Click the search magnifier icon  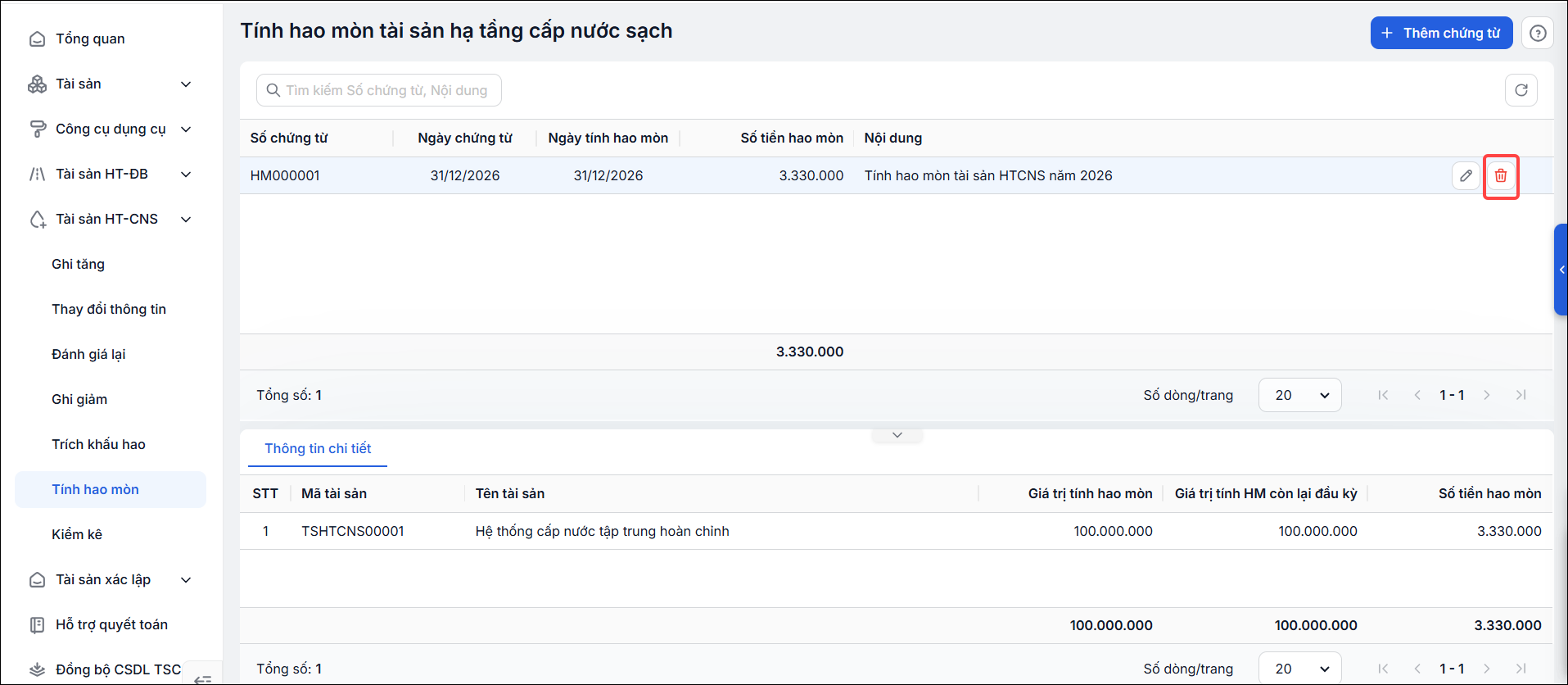273,90
